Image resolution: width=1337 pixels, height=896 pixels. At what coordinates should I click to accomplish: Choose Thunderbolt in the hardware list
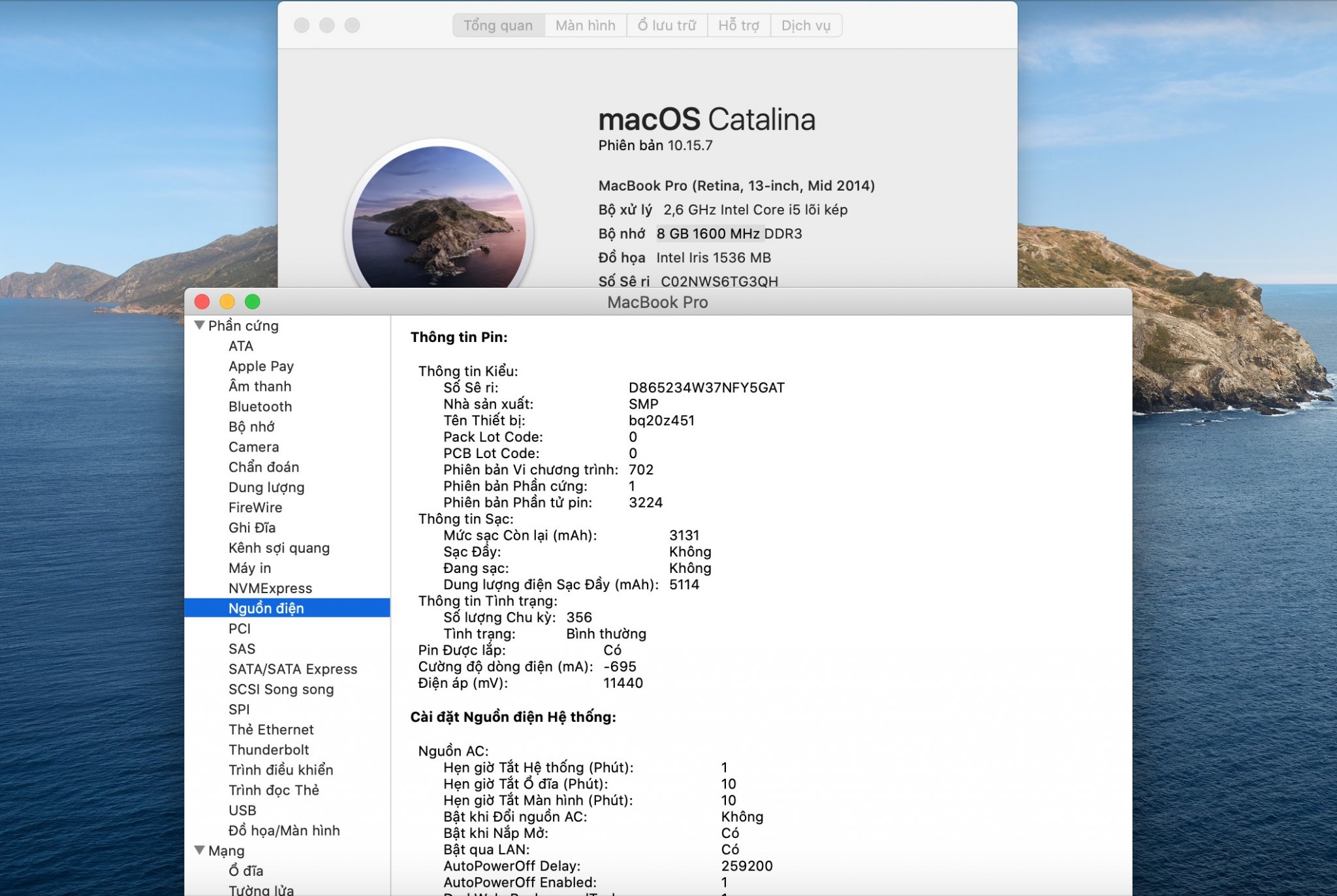tap(268, 750)
